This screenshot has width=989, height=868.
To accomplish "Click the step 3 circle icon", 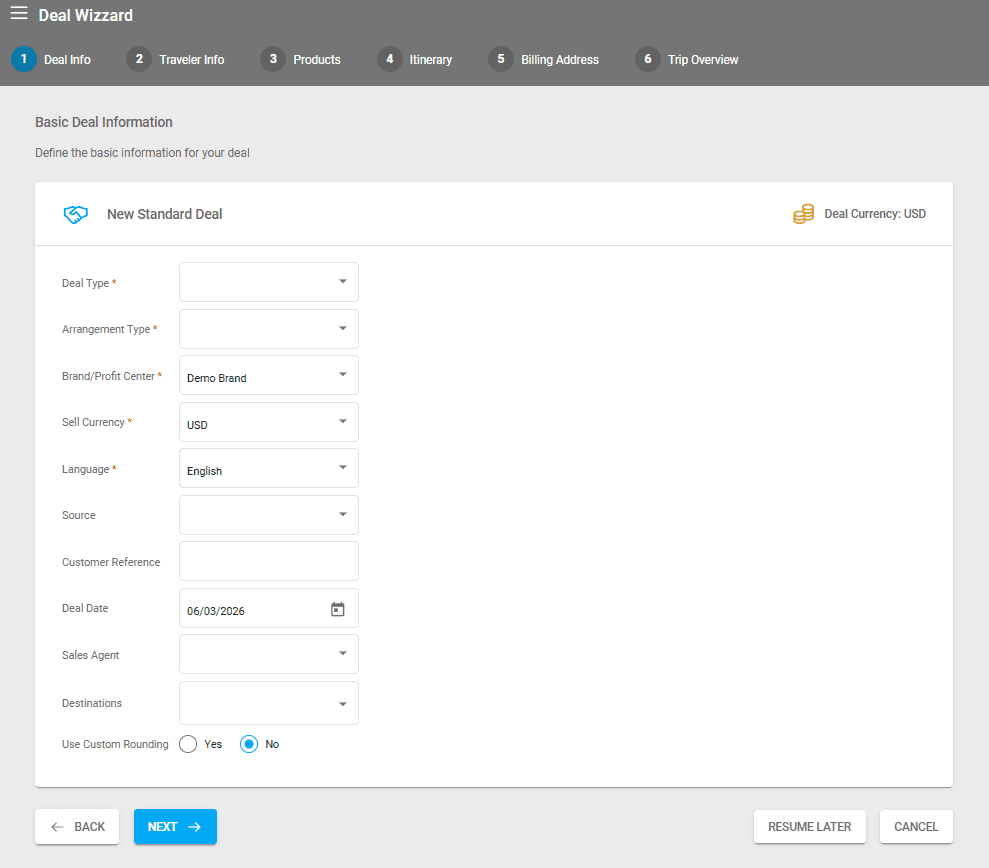I will (272, 59).
